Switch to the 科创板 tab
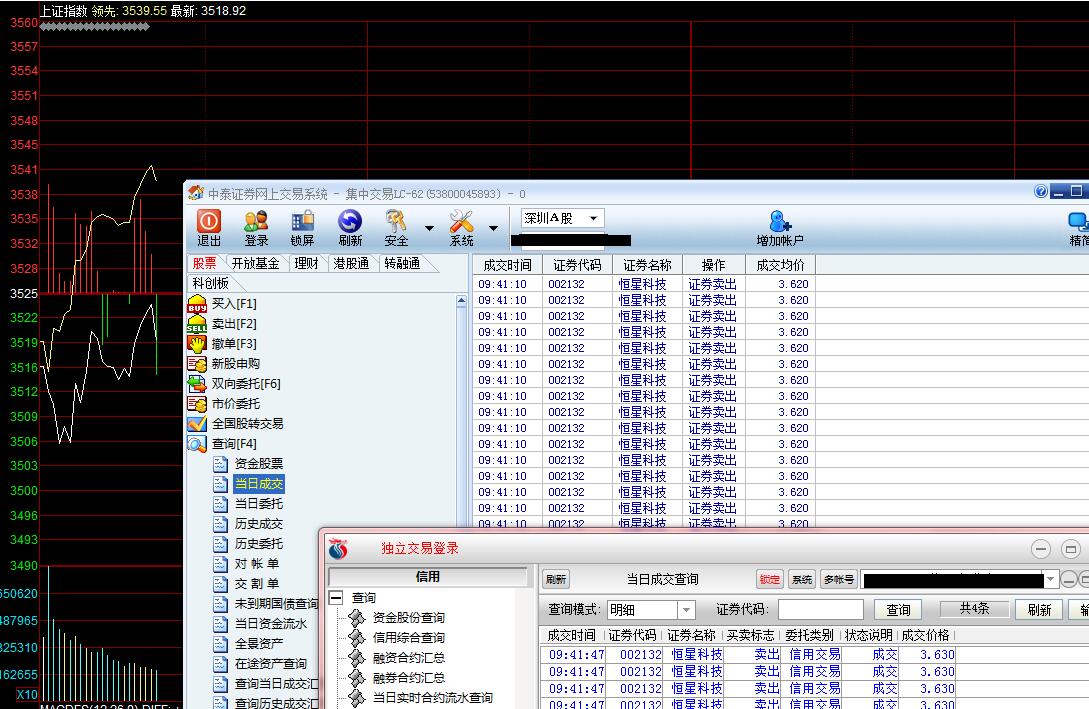Viewport: 1089px width, 709px height. click(210, 283)
